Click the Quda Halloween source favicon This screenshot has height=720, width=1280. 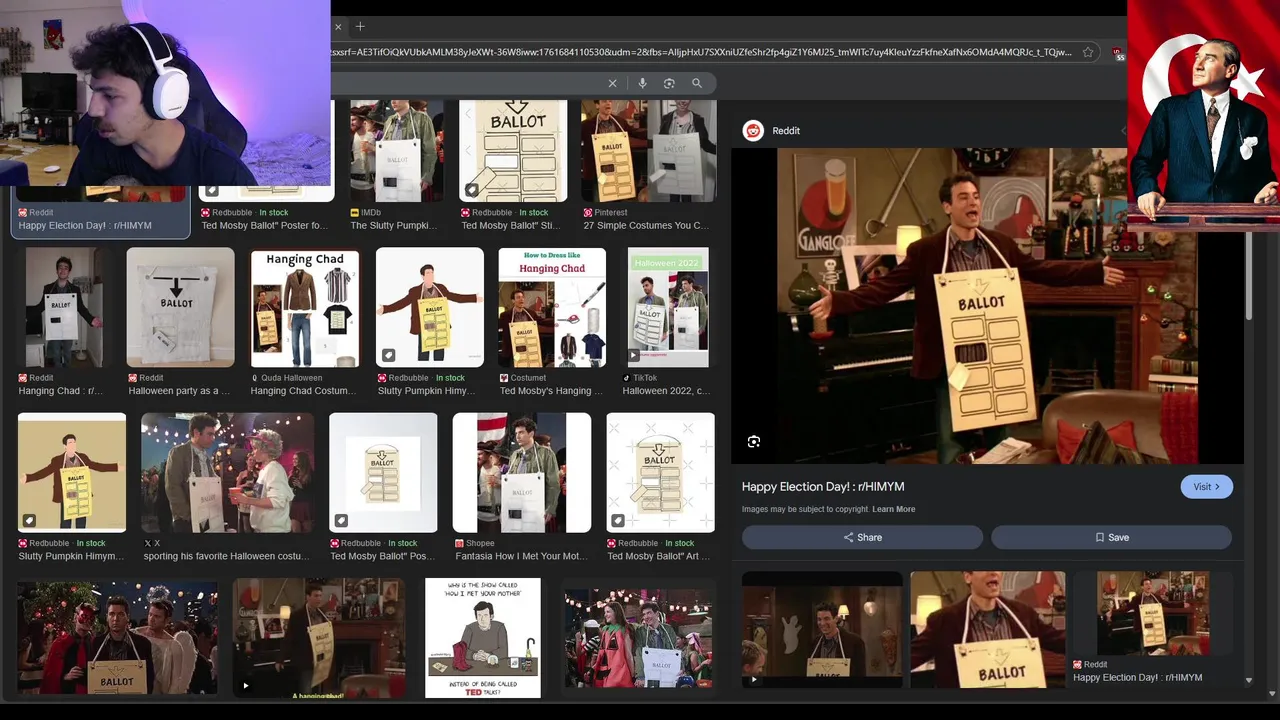(x=255, y=378)
